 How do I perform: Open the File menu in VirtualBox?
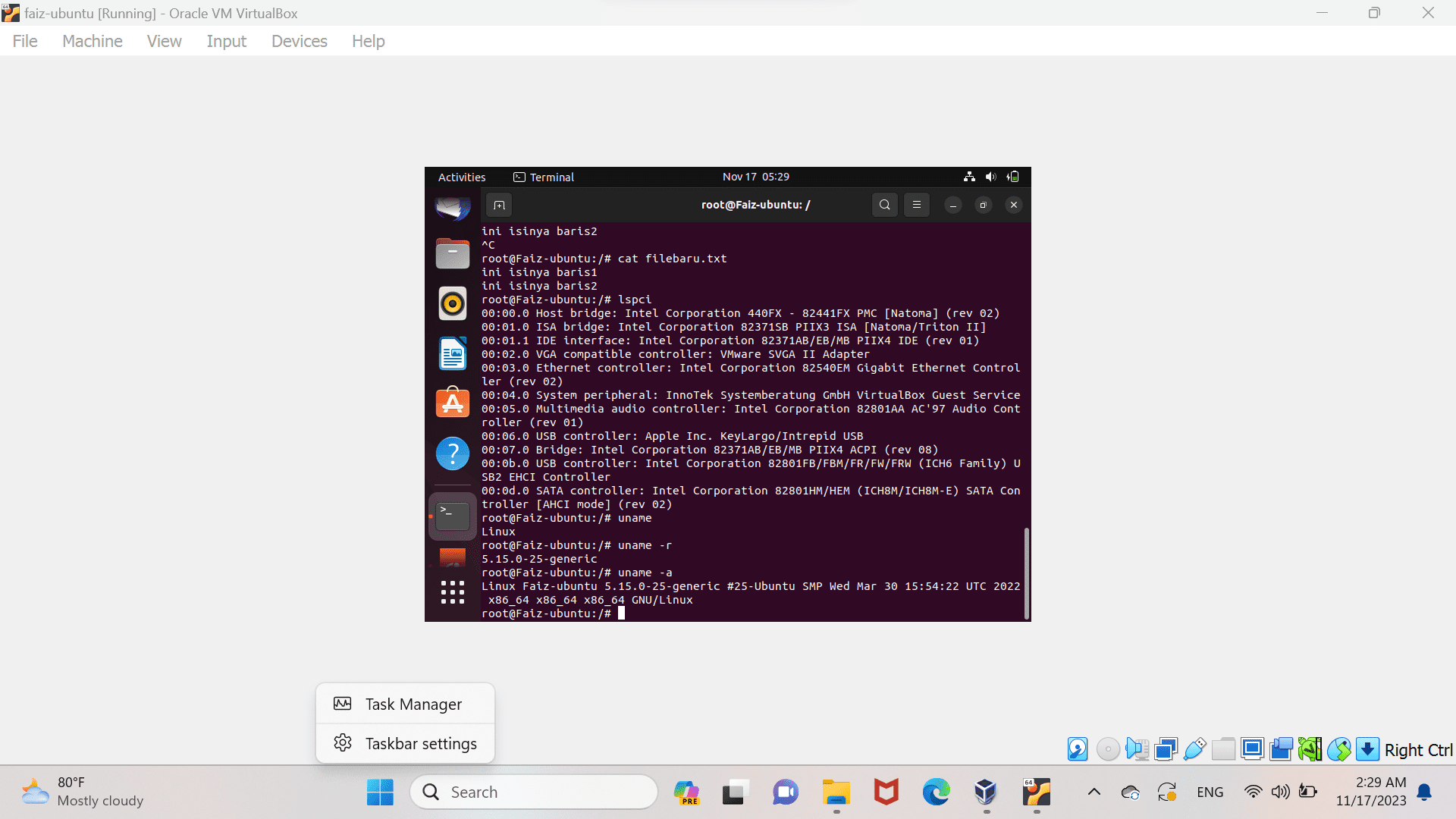click(25, 41)
